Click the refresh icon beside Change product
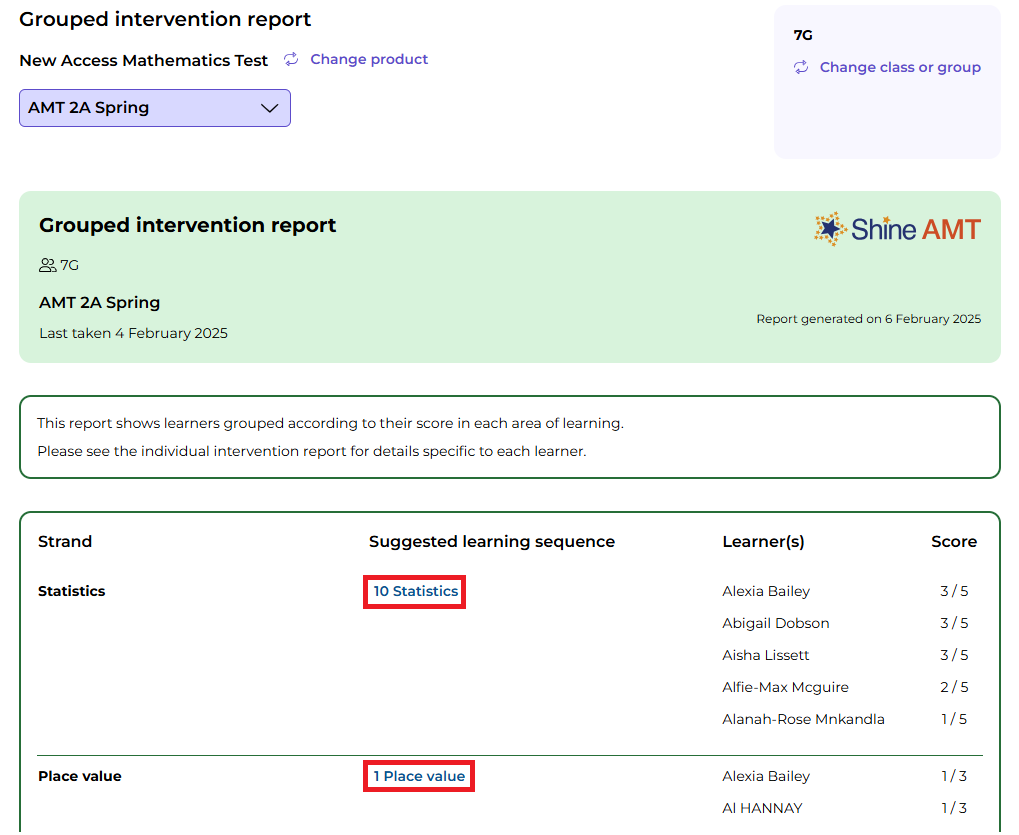 click(x=291, y=60)
